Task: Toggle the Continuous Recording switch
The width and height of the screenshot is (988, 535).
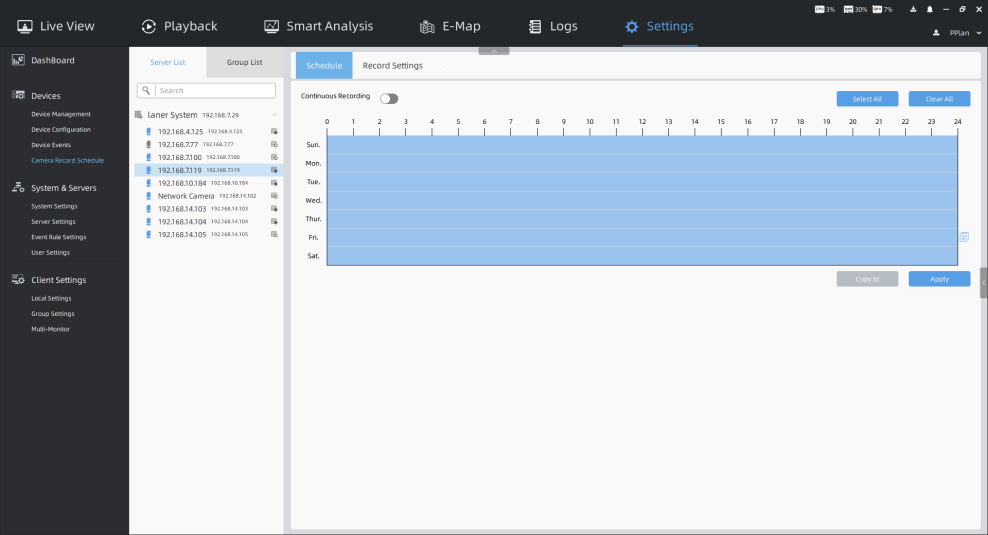Action: click(389, 98)
